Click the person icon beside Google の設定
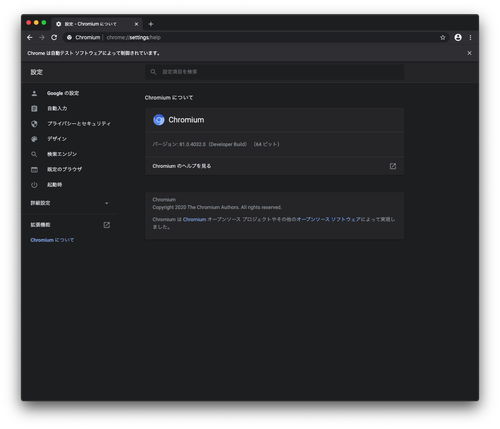Image resolution: width=500 pixels, height=429 pixels. pos(34,93)
